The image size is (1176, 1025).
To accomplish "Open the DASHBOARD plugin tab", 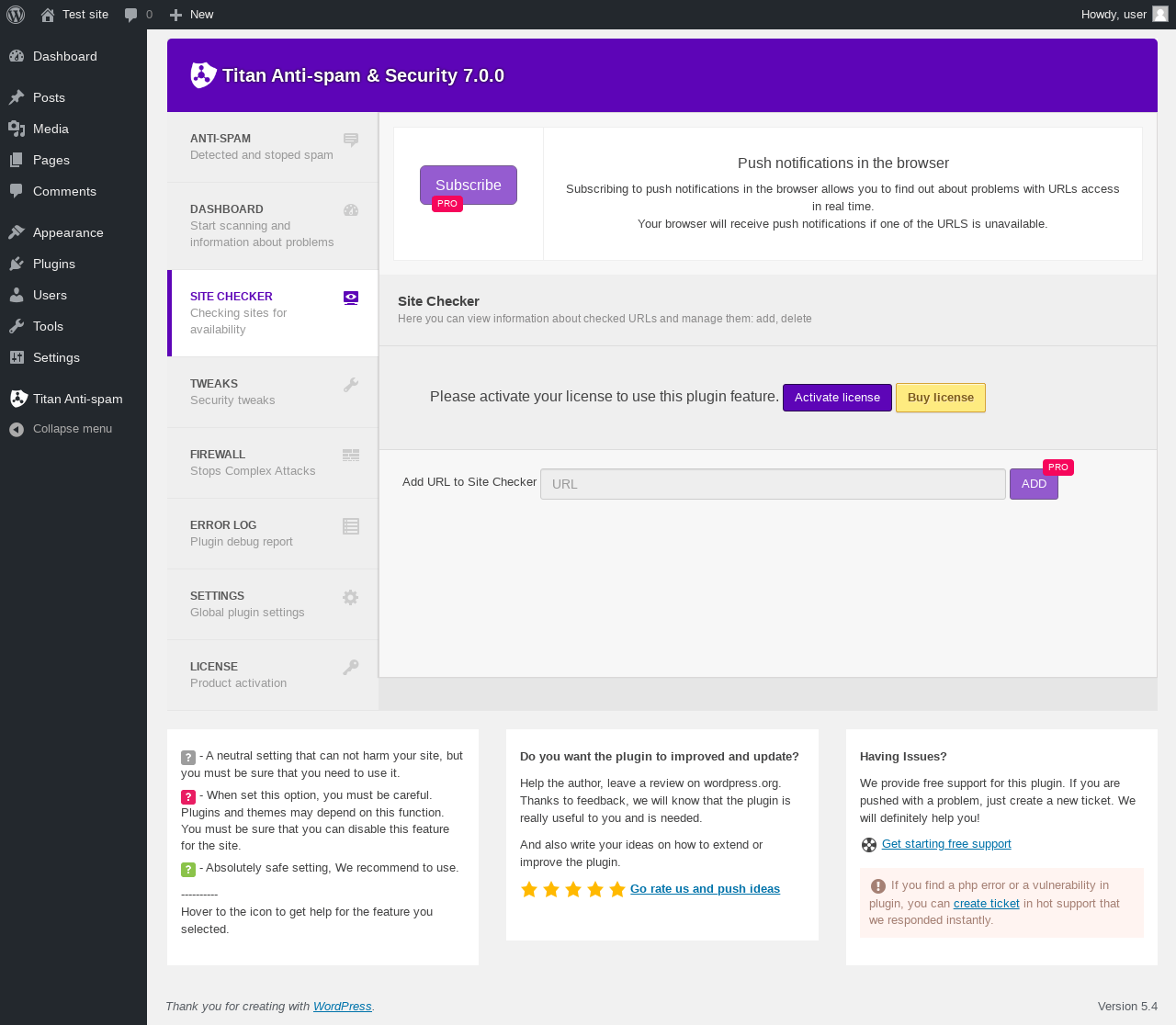I will (273, 226).
